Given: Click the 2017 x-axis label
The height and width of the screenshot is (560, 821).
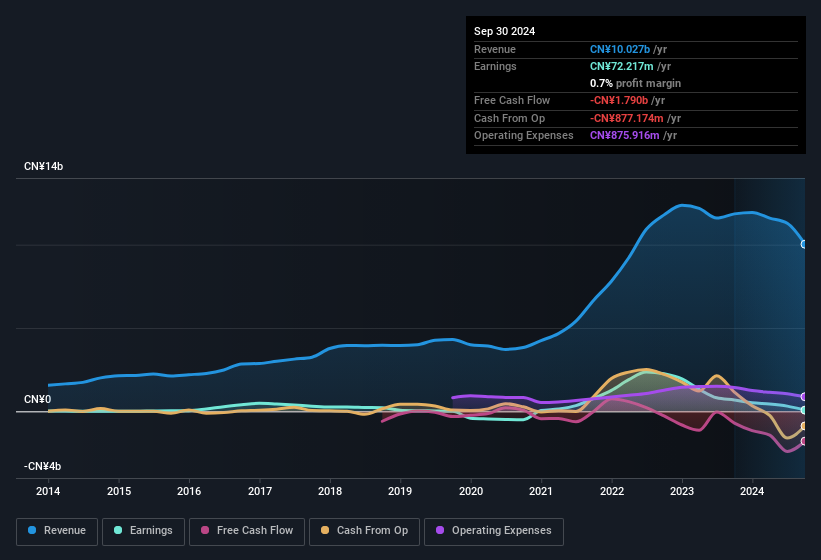Looking at the screenshot, I should click(x=260, y=491).
